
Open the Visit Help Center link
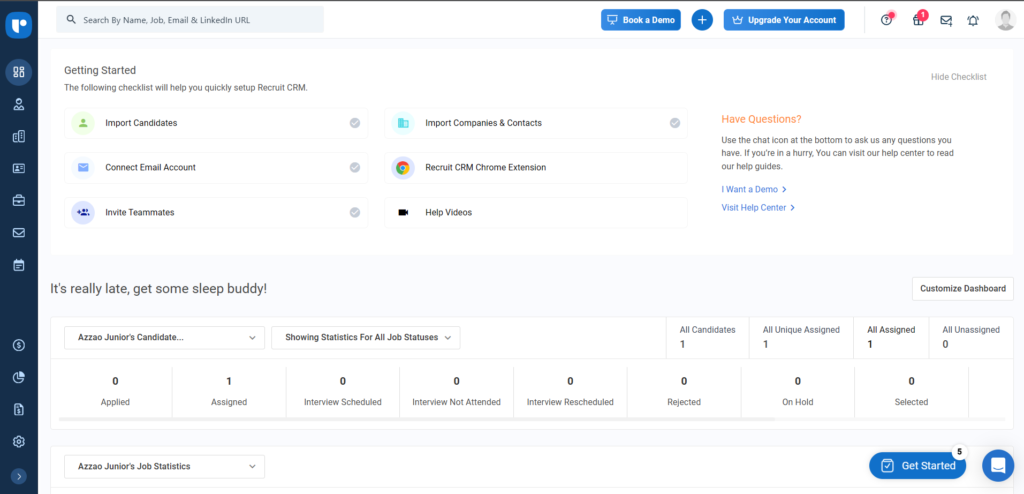[758, 207]
